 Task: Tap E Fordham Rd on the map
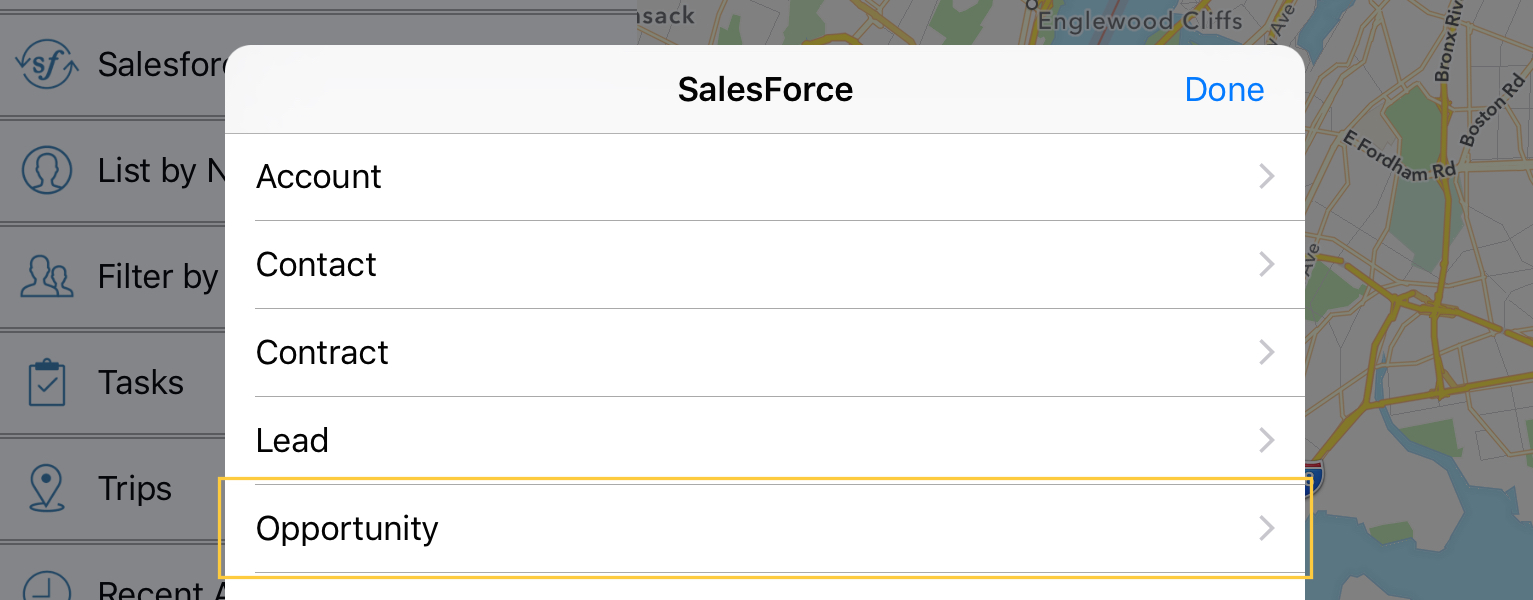[1400, 156]
